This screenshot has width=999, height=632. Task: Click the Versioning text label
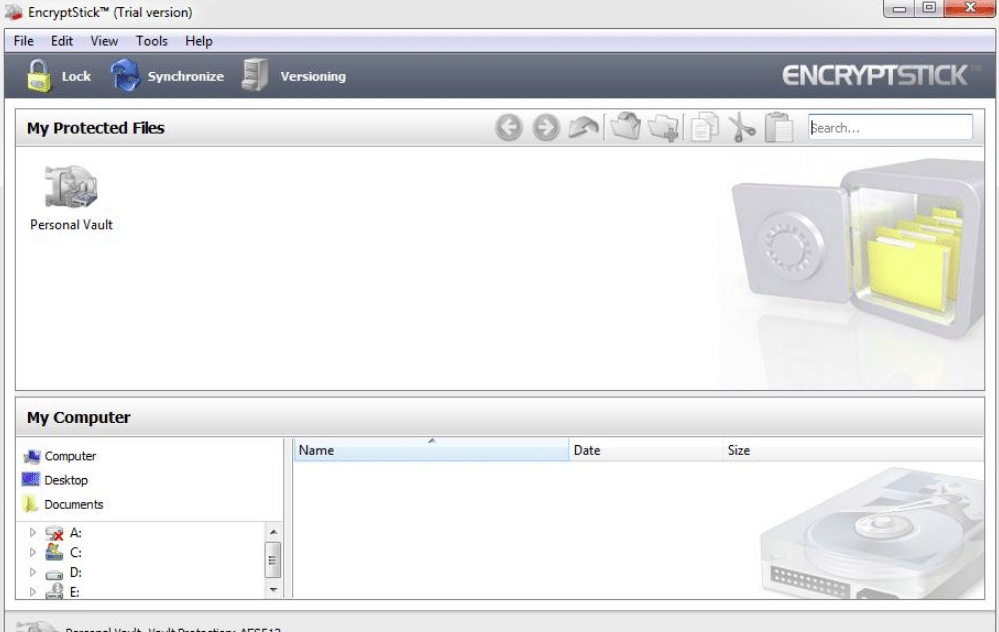(313, 76)
